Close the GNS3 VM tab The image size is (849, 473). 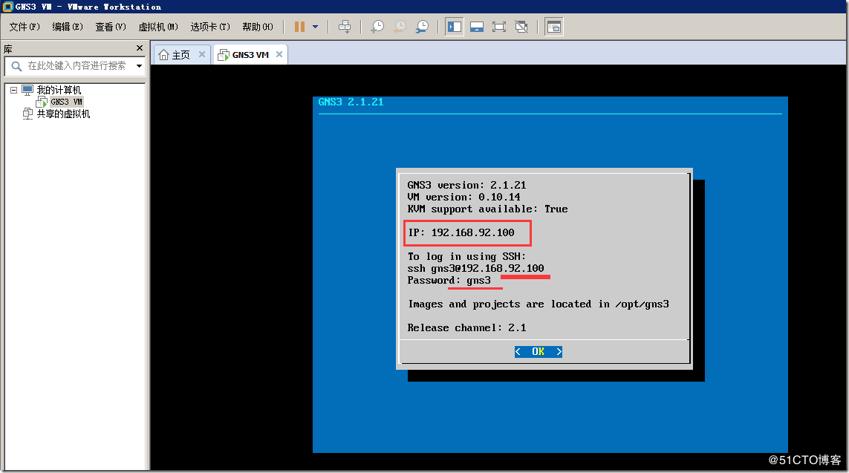tap(279, 54)
